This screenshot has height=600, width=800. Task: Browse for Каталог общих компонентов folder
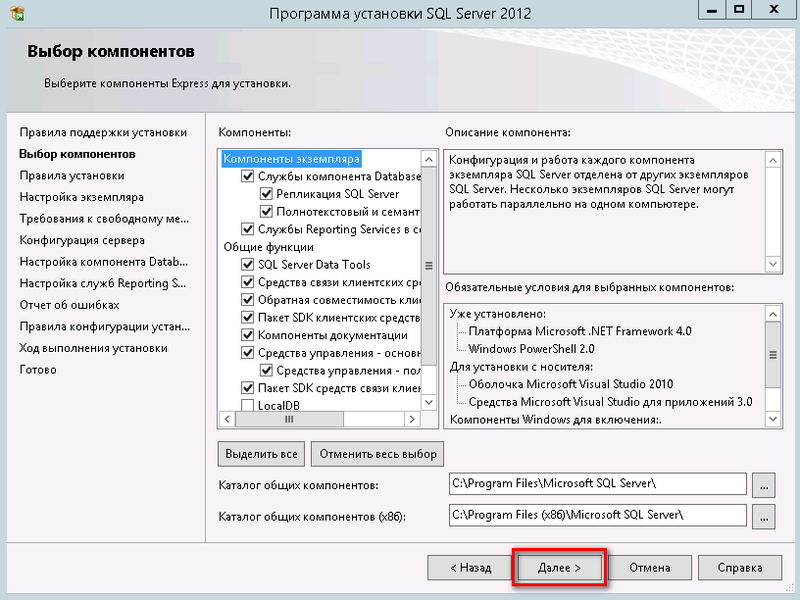764,485
